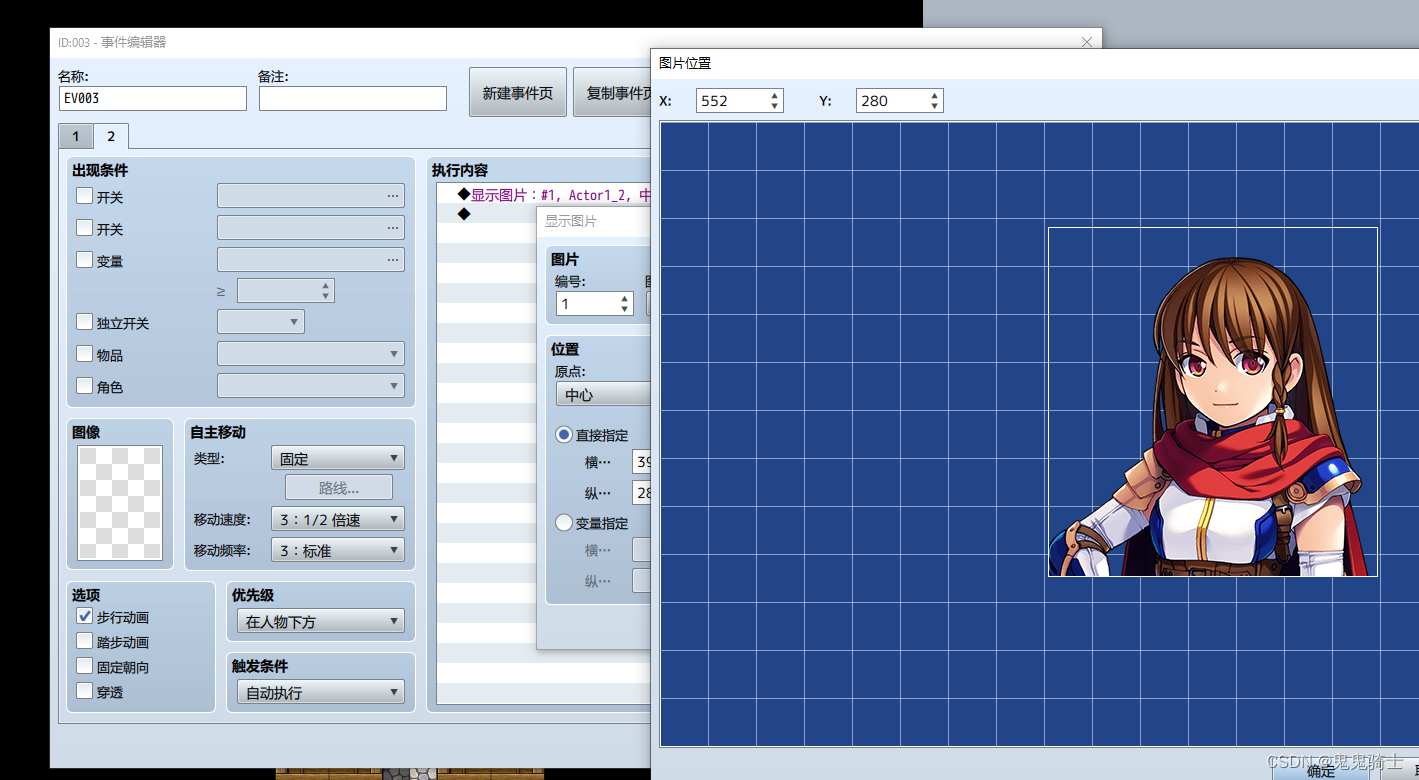Open the 角色 dropdown
Viewport: 1419px width, 780px height.
click(x=311, y=385)
